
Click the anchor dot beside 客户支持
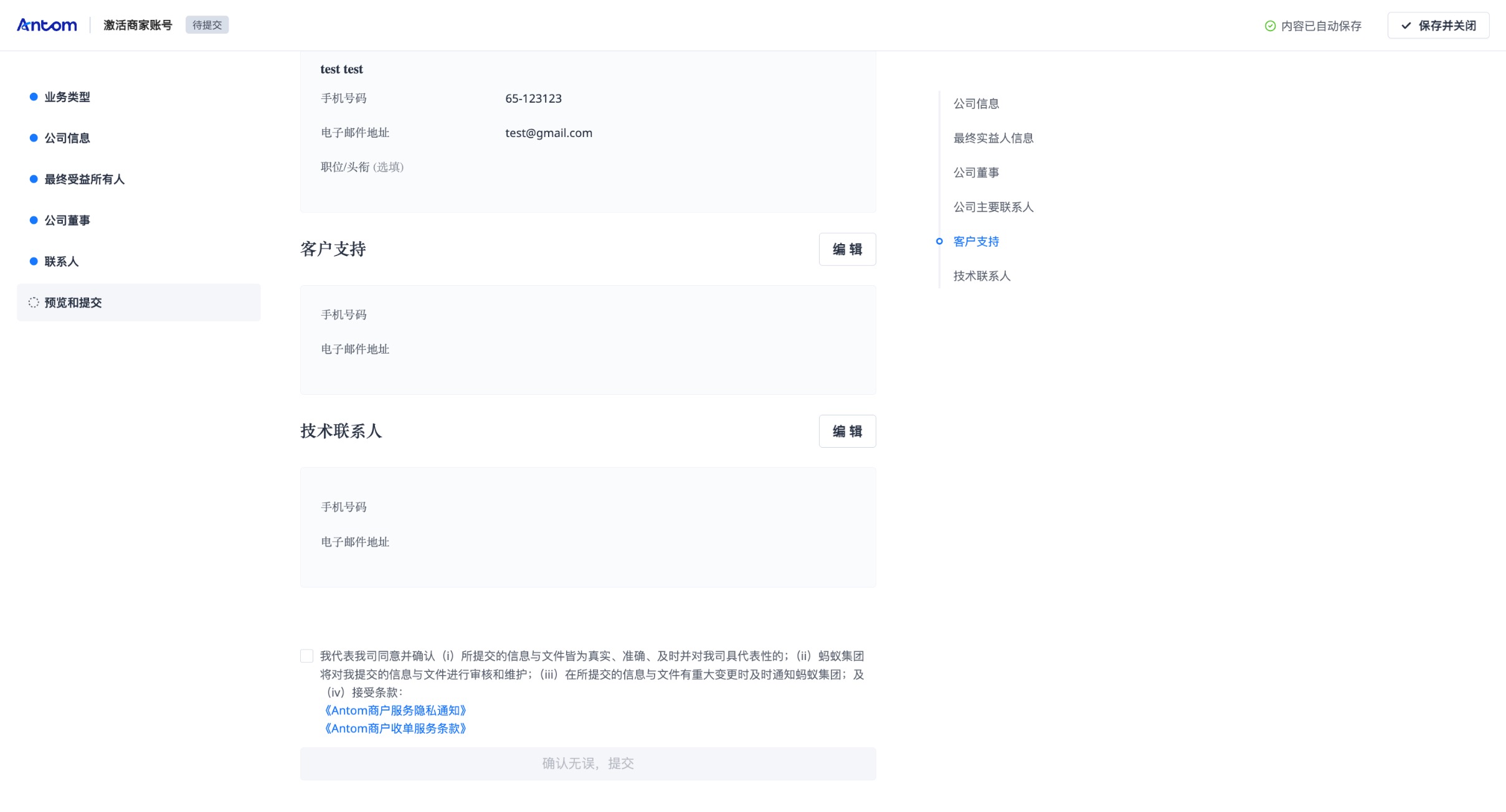tap(939, 241)
